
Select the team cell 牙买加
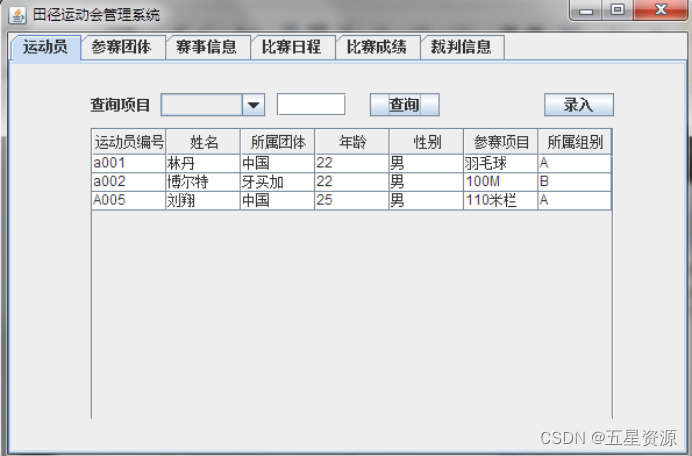click(278, 182)
